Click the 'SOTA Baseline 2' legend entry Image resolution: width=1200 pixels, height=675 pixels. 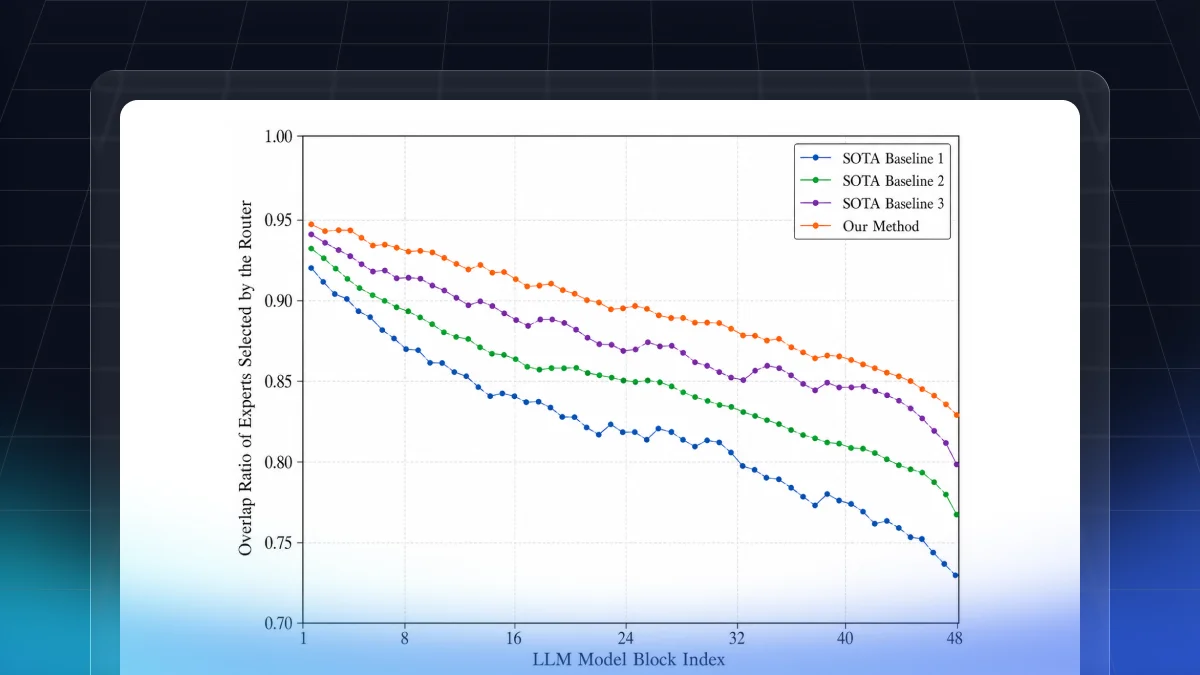pos(870,181)
